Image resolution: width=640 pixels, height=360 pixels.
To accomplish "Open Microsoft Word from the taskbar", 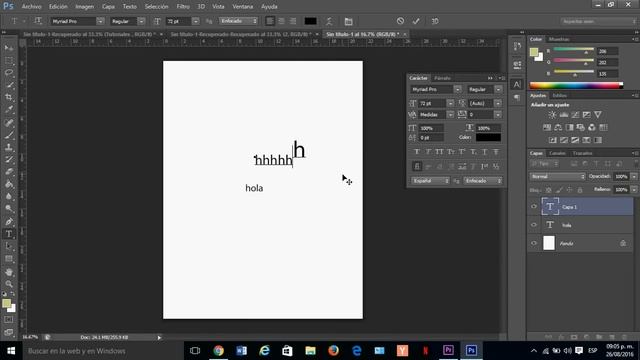I will tap(241, 351).
